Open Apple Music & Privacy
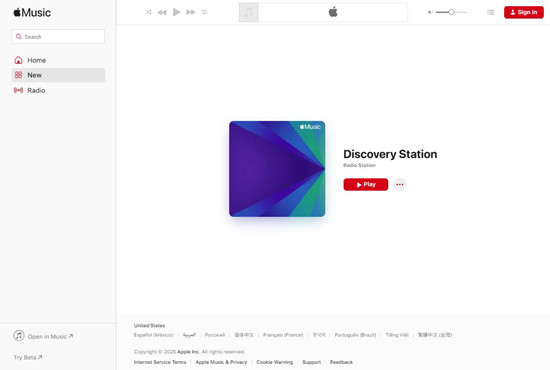 coord(221,362)
